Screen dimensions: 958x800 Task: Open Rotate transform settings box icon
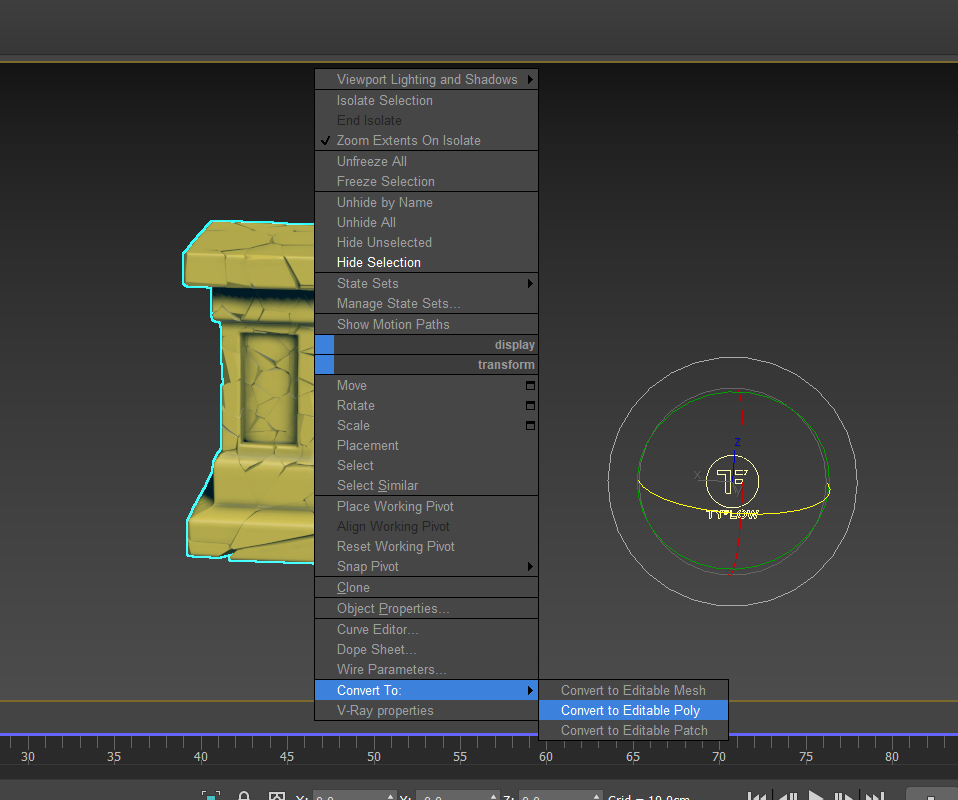[x=530, y=406]
